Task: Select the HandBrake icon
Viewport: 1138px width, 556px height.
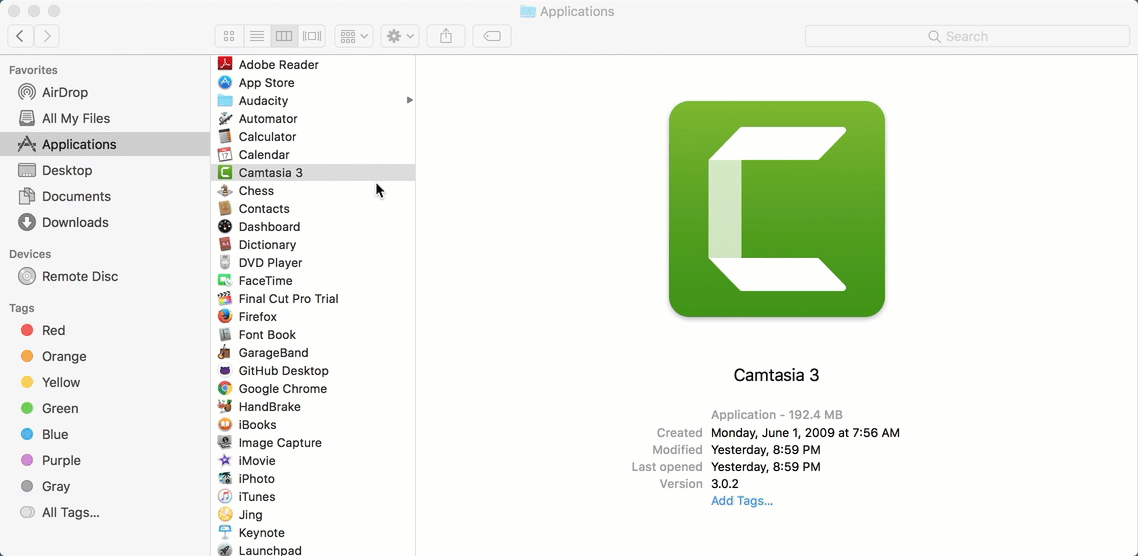Action: 225,406
